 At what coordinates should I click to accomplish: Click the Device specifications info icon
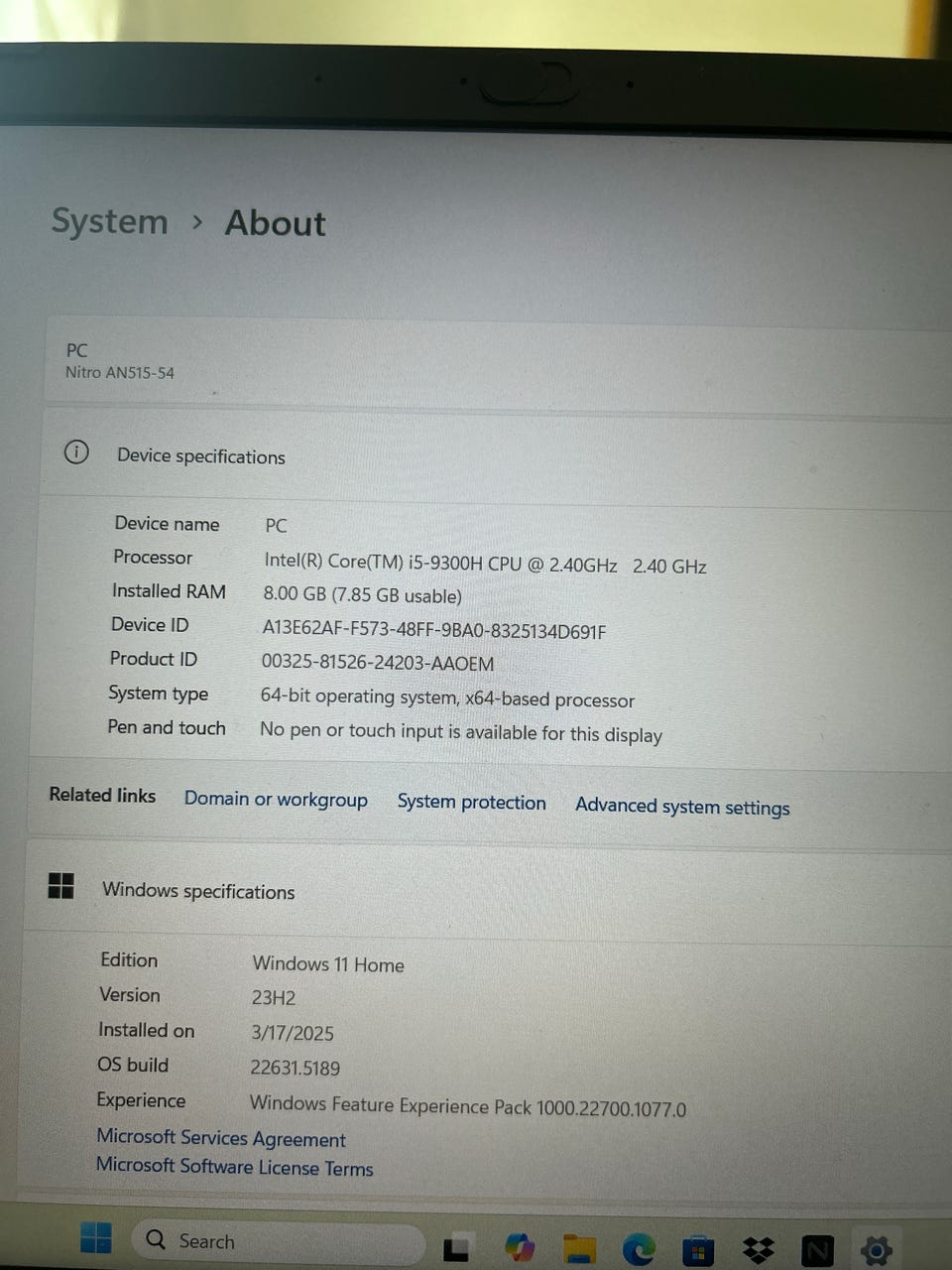[x=76, y=452]
